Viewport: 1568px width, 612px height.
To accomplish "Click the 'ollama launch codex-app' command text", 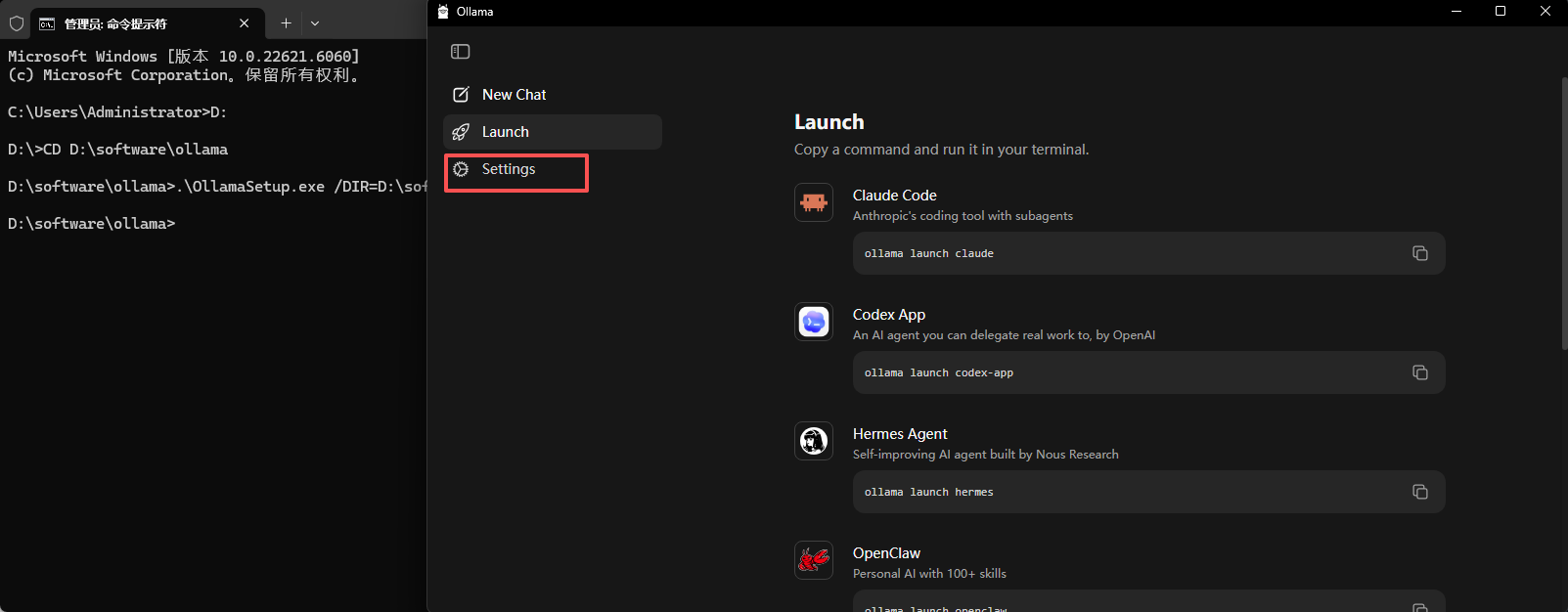I will (939, 372).
